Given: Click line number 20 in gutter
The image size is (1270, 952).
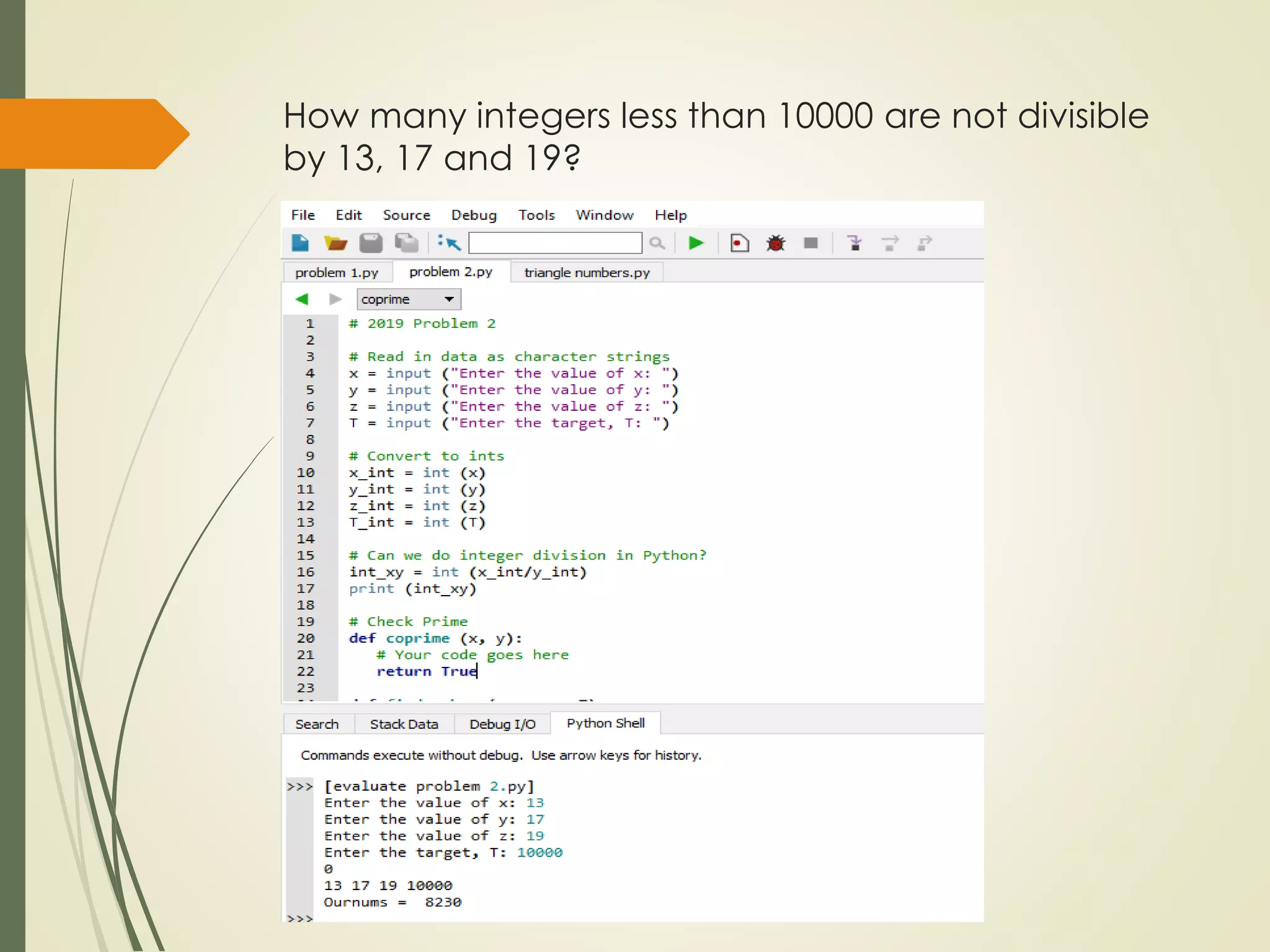Looking at the screenshot, I should (306, 638).
